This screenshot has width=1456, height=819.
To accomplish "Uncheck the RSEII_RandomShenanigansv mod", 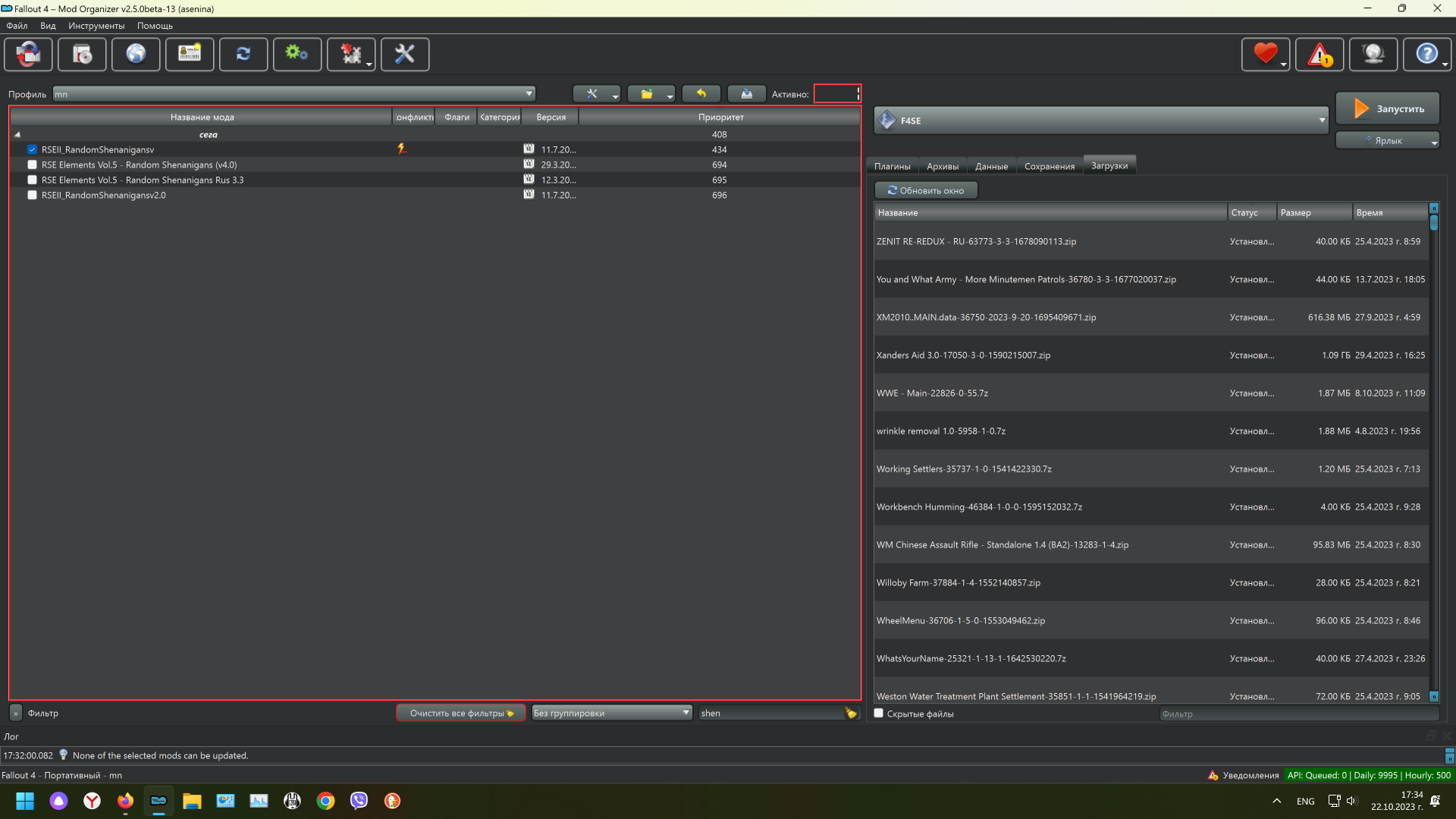I will click(32, 150).
